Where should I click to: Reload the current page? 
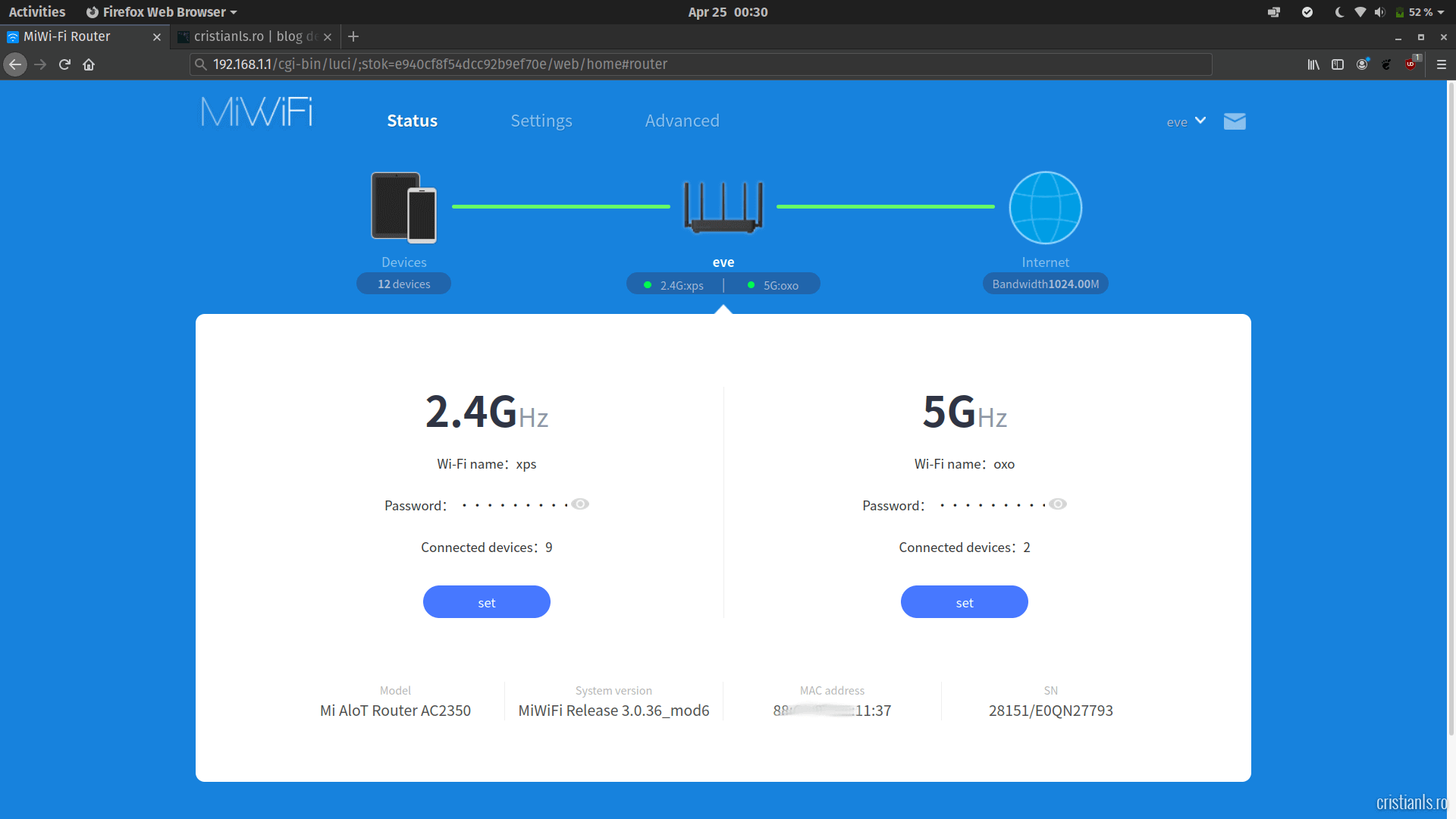point(64,64)
